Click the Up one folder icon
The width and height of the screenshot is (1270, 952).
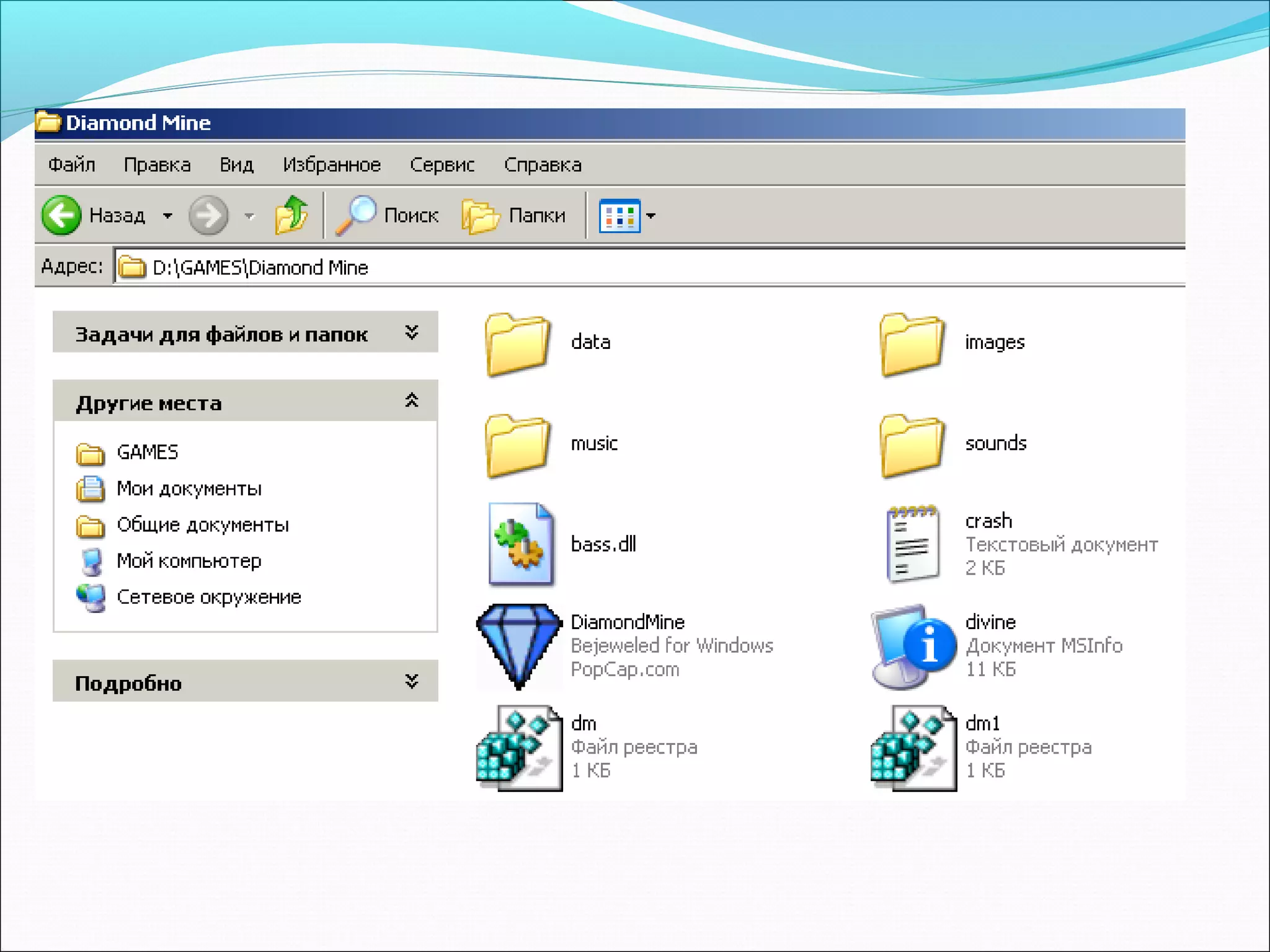pyautogui.click(x=291, y=215)
